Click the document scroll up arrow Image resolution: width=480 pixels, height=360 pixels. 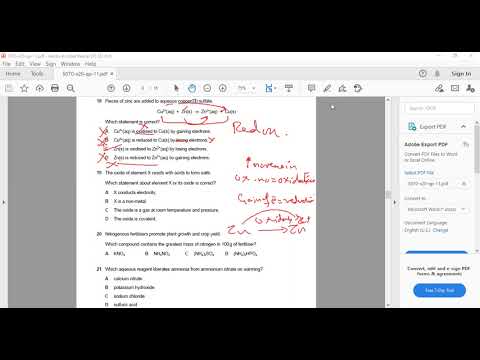[388, 100]
